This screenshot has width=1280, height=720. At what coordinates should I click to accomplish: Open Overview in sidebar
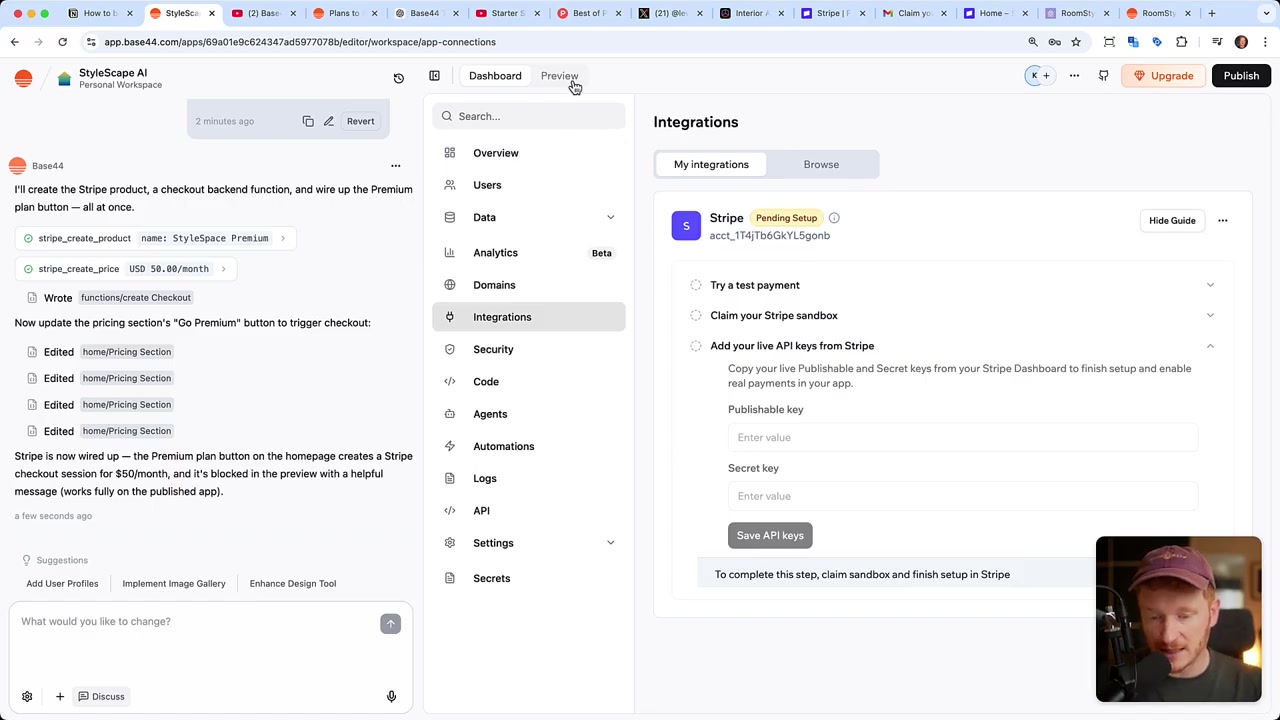[529, 153]
